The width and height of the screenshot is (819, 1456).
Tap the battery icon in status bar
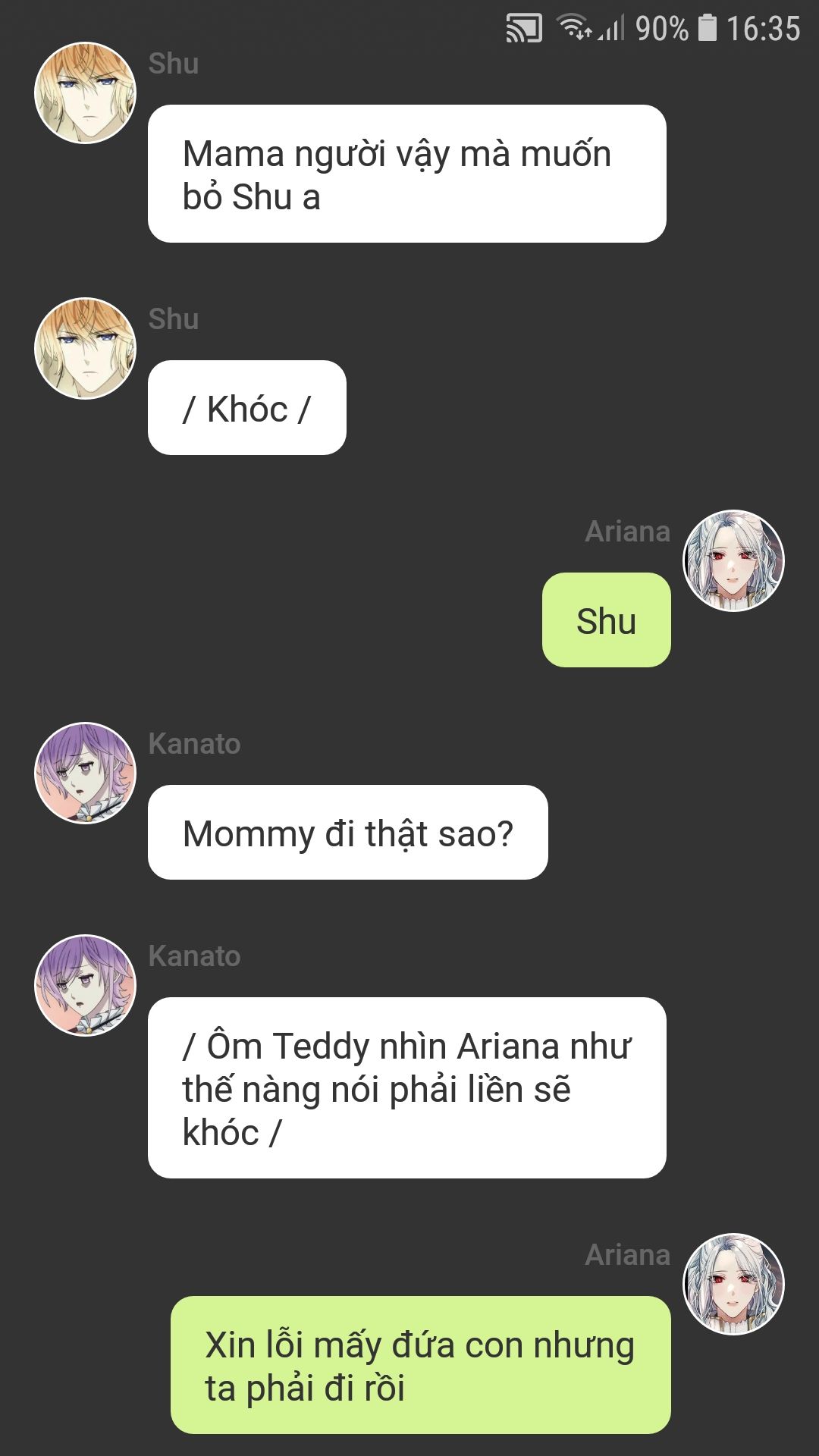707,28
